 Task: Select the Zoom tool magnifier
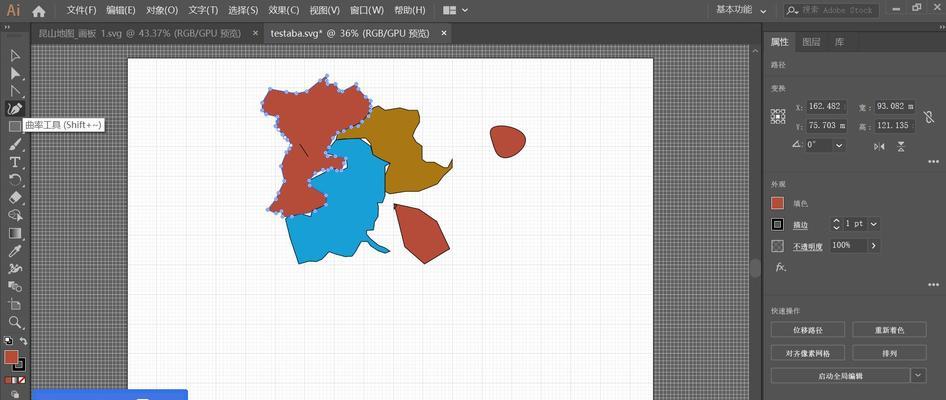click(15, 322)
